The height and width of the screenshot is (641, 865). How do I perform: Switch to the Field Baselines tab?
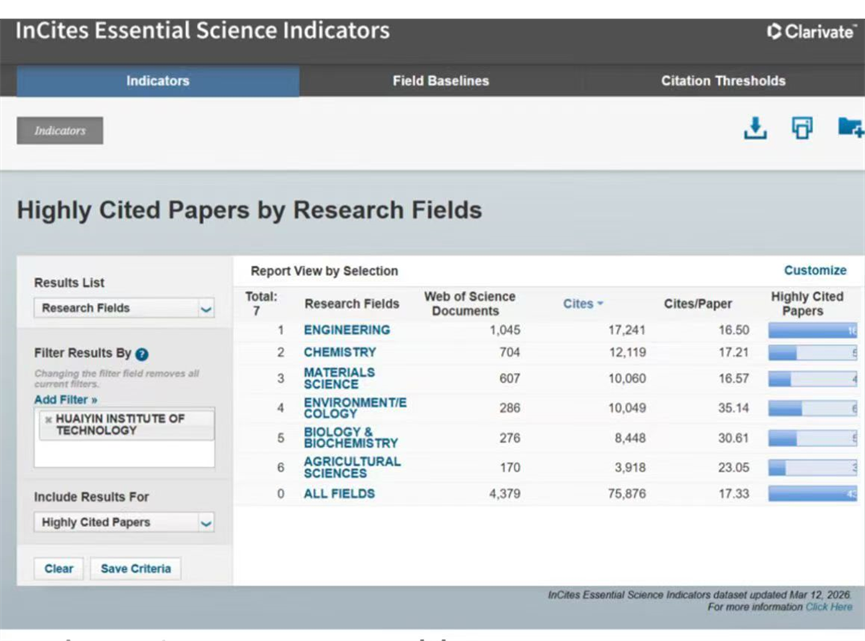440,81
